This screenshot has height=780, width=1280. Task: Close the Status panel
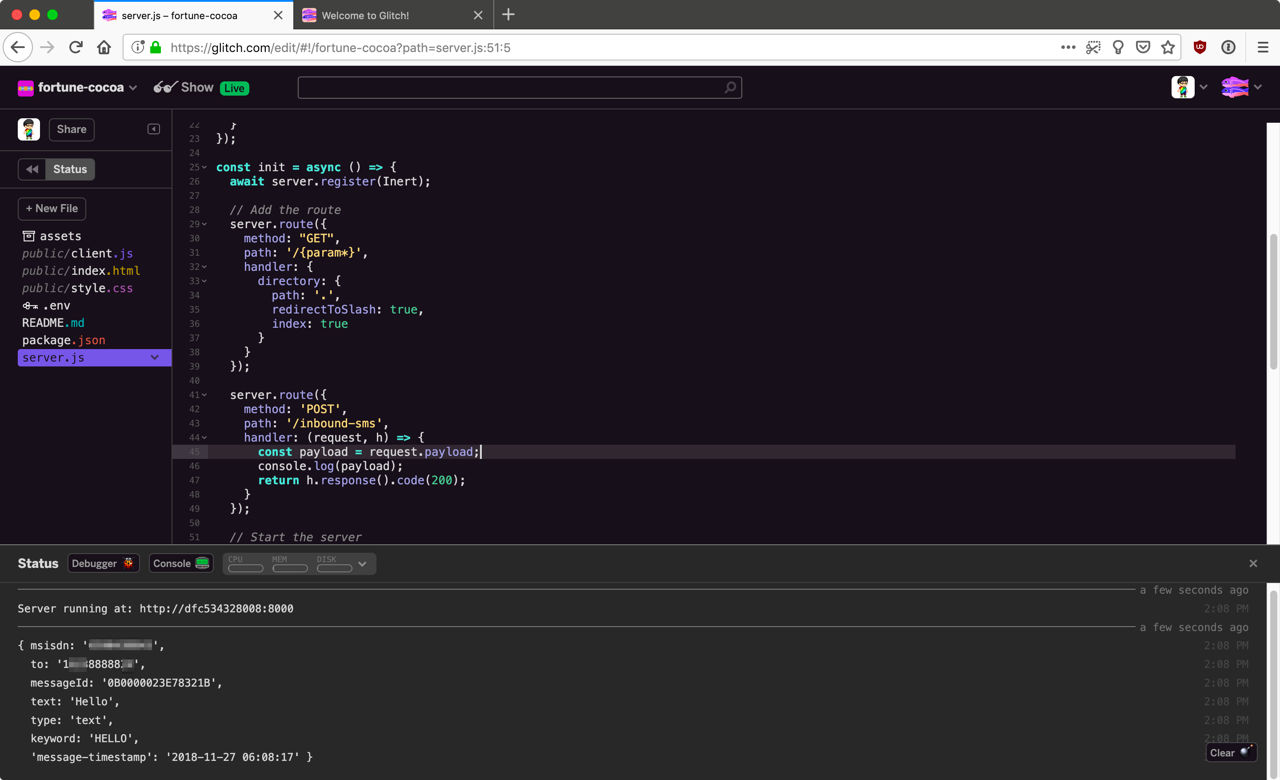1253,563
